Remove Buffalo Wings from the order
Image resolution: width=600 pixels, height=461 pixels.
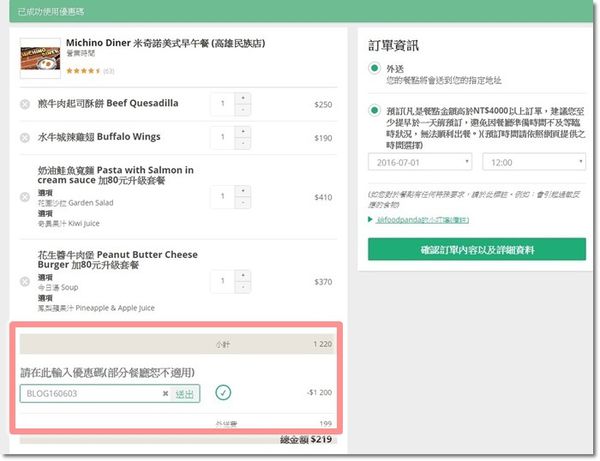point(25,137)
